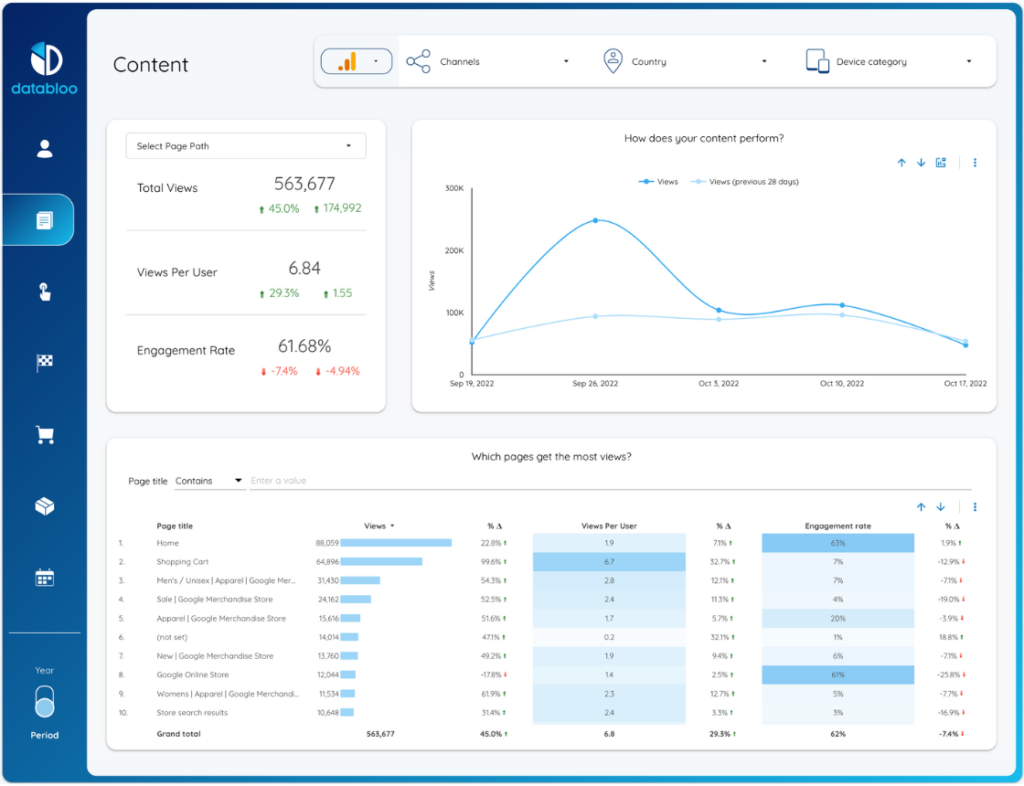Viewport: 1024px width, 786px height.
Task: Click the Home row views bar
Action: pos(396,543)
